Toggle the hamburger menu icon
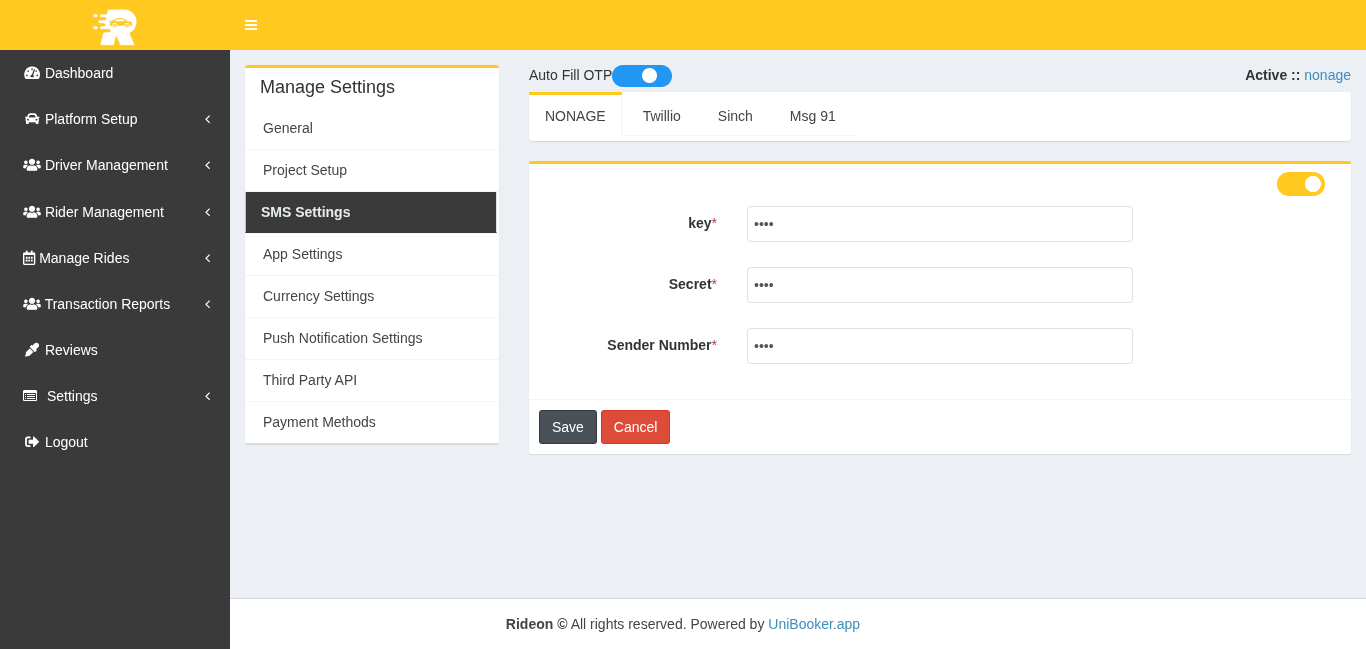Image resolution: width=1366 pixels, height=649 pixels. (x=251, y=25)
